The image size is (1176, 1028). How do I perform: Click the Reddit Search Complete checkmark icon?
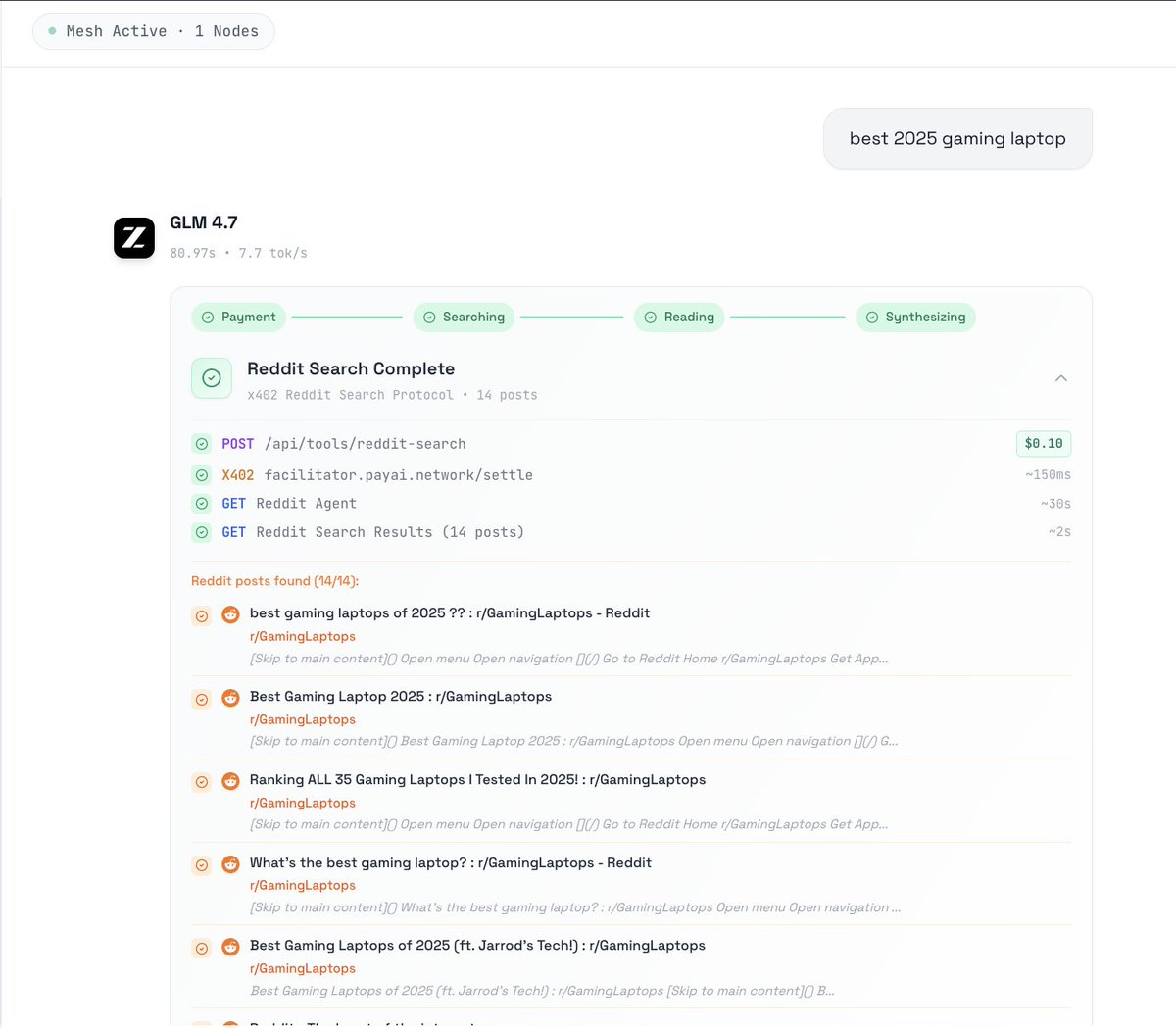click(x=212, y=378)
